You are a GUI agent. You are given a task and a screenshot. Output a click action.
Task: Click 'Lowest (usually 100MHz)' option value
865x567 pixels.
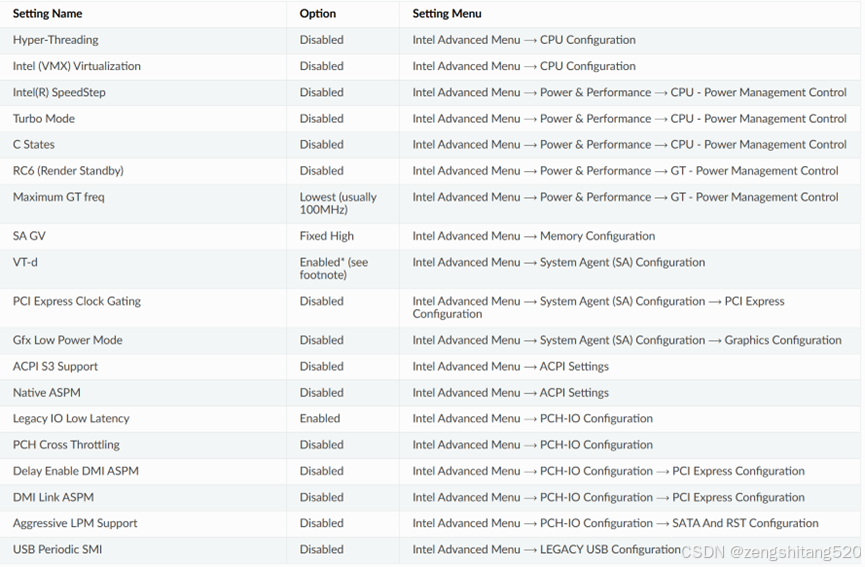(338, 204)
